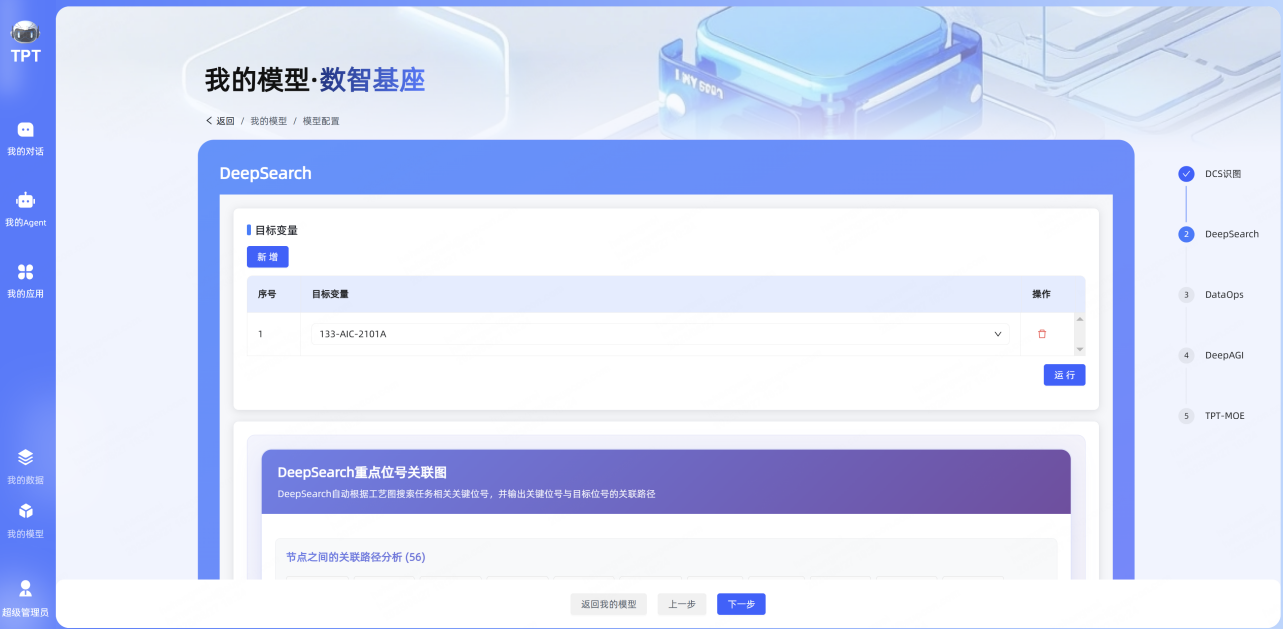Click step 3 circle for DataOps

[x=1186, y=295]
